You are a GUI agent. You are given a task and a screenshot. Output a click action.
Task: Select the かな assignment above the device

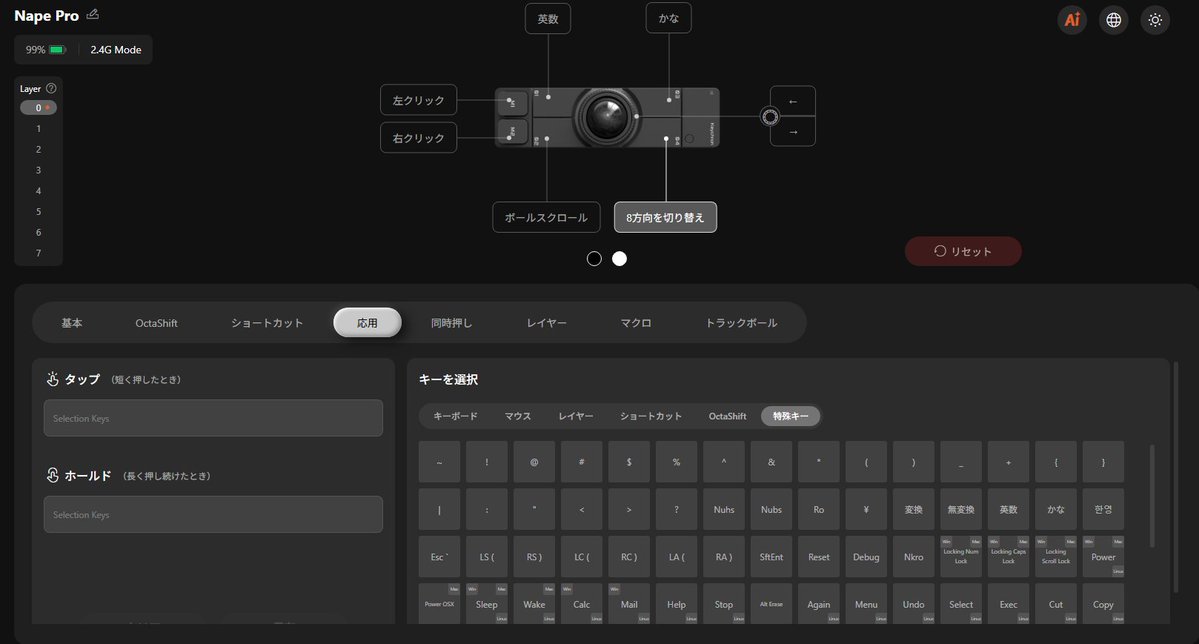[x=668, y=18]
